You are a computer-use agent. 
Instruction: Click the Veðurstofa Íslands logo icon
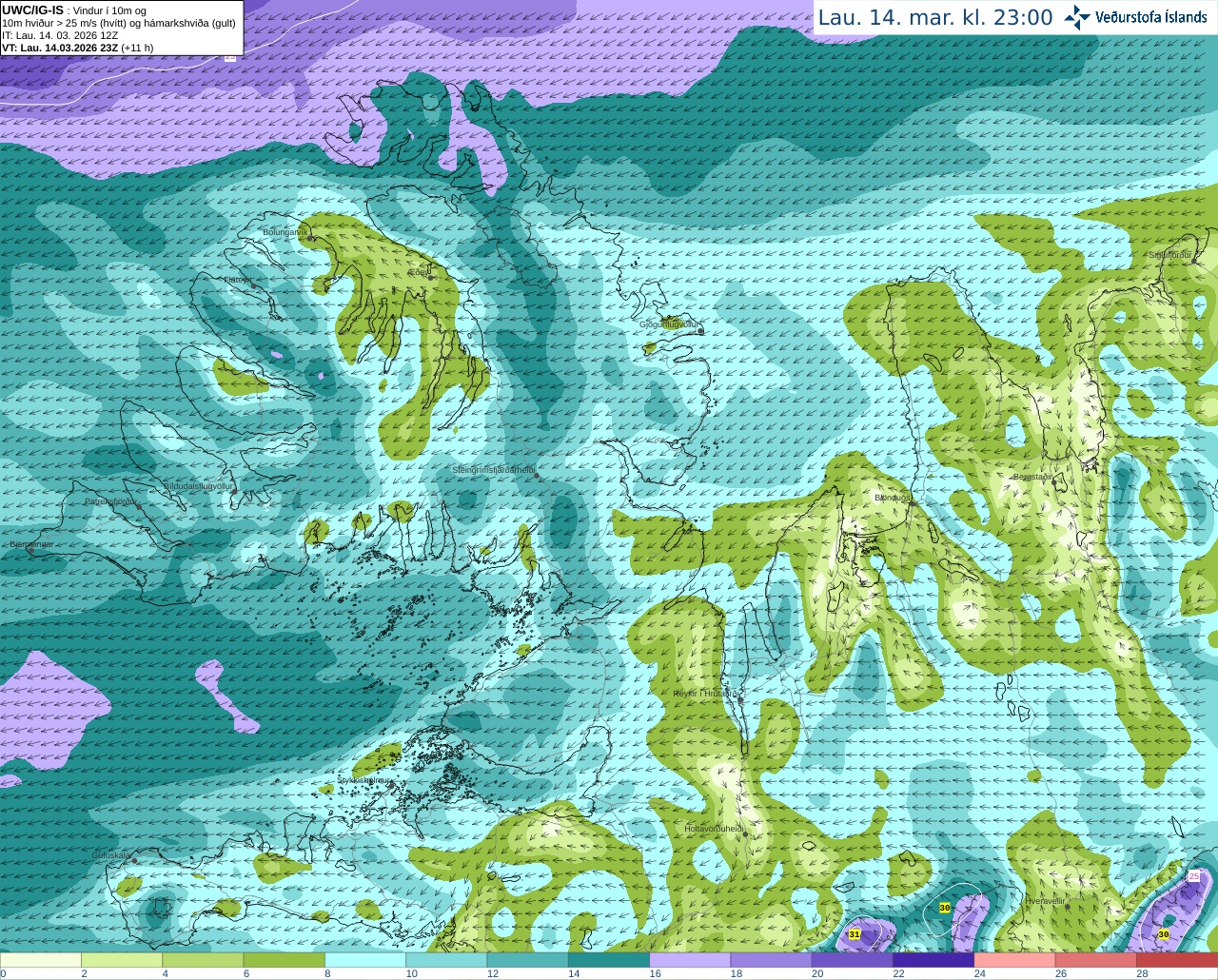[x=1077, y=17]
